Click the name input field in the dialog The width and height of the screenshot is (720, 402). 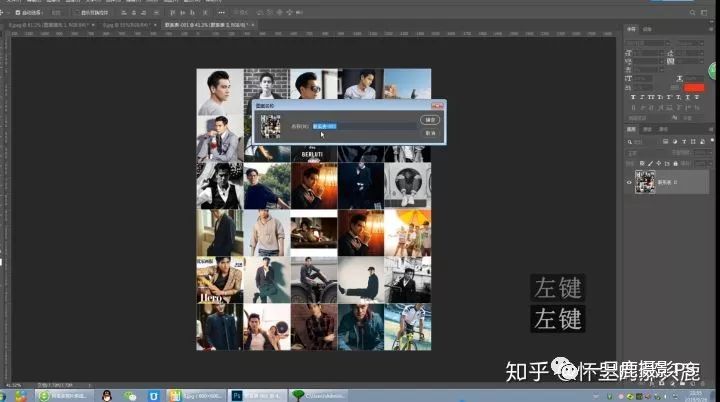pyautogui.click(x=365, y=126)
